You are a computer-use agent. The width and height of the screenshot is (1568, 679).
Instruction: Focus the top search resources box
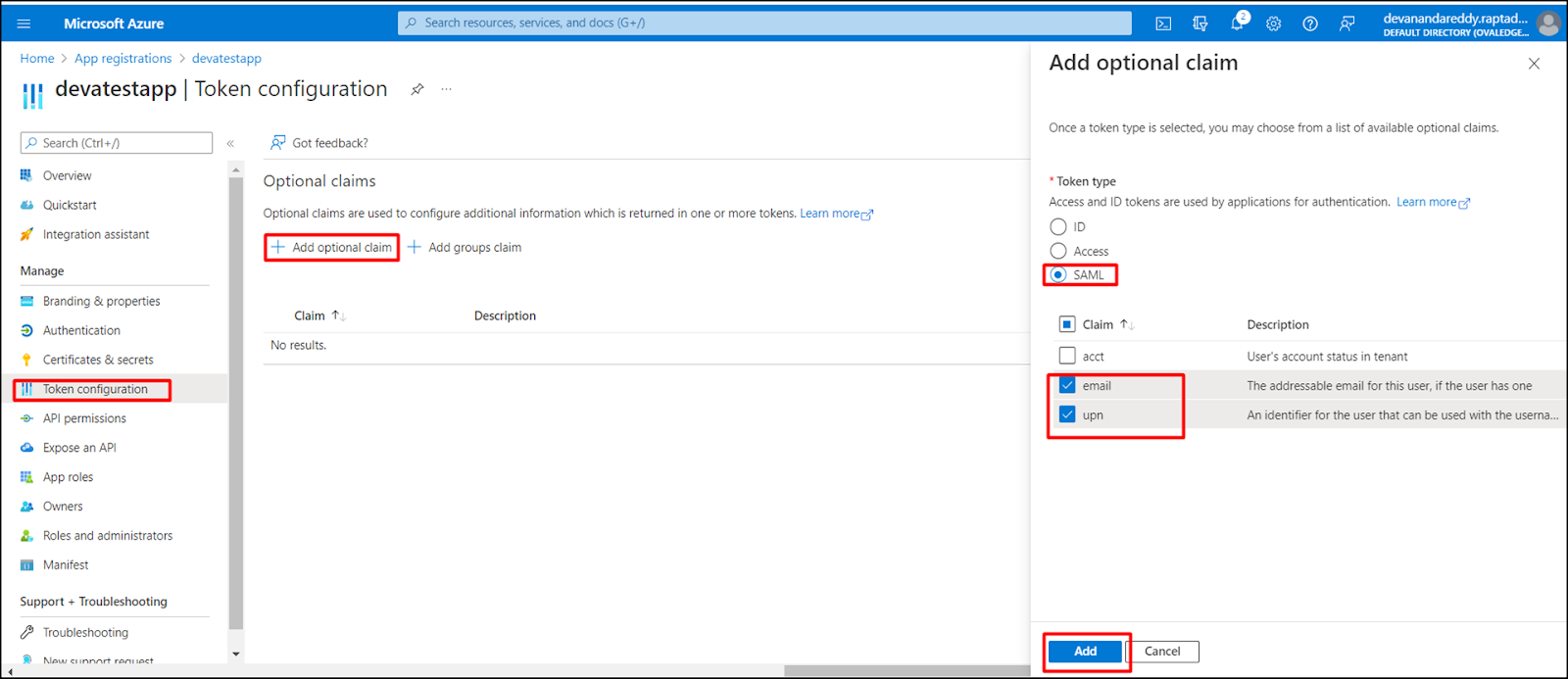tap(764, 23)
